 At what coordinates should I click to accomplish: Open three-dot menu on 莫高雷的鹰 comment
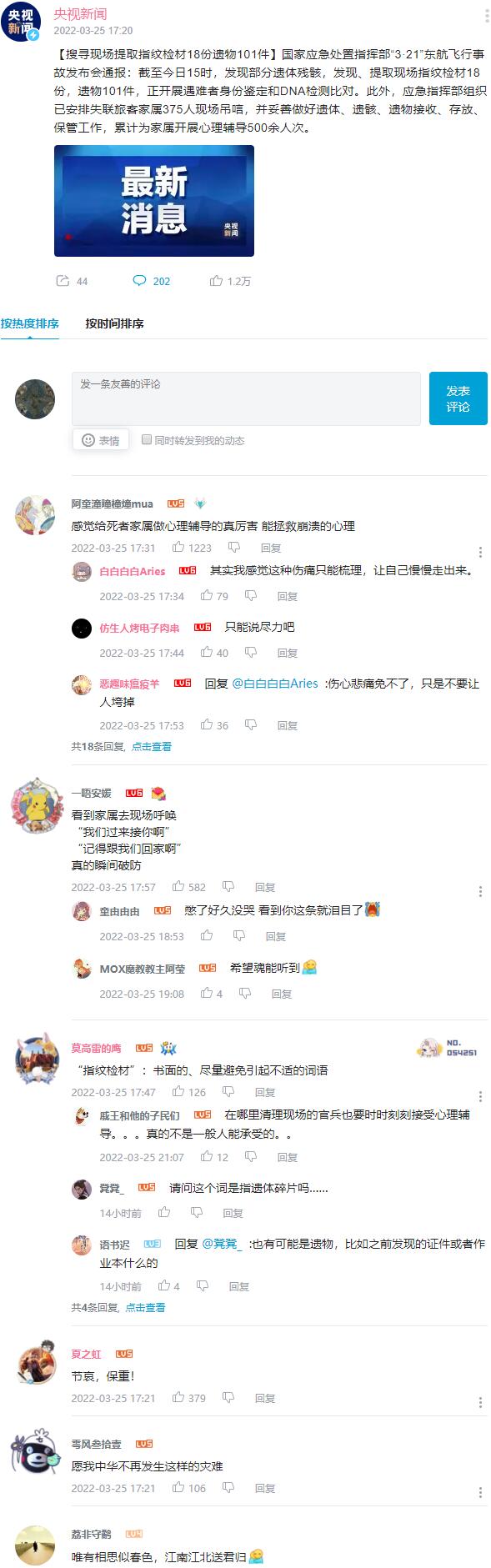(x=481, y=1097)
